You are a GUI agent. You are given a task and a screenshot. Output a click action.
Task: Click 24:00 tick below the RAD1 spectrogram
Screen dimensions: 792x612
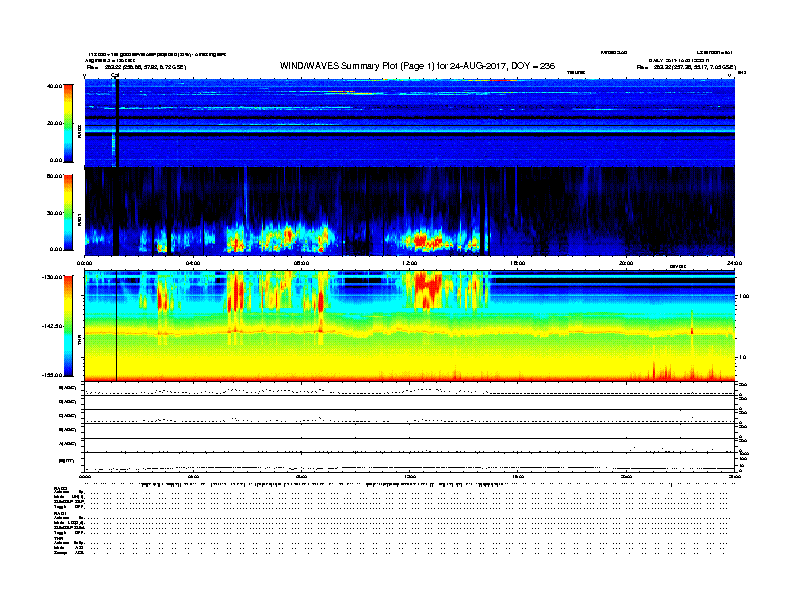(x=734, y=263)
